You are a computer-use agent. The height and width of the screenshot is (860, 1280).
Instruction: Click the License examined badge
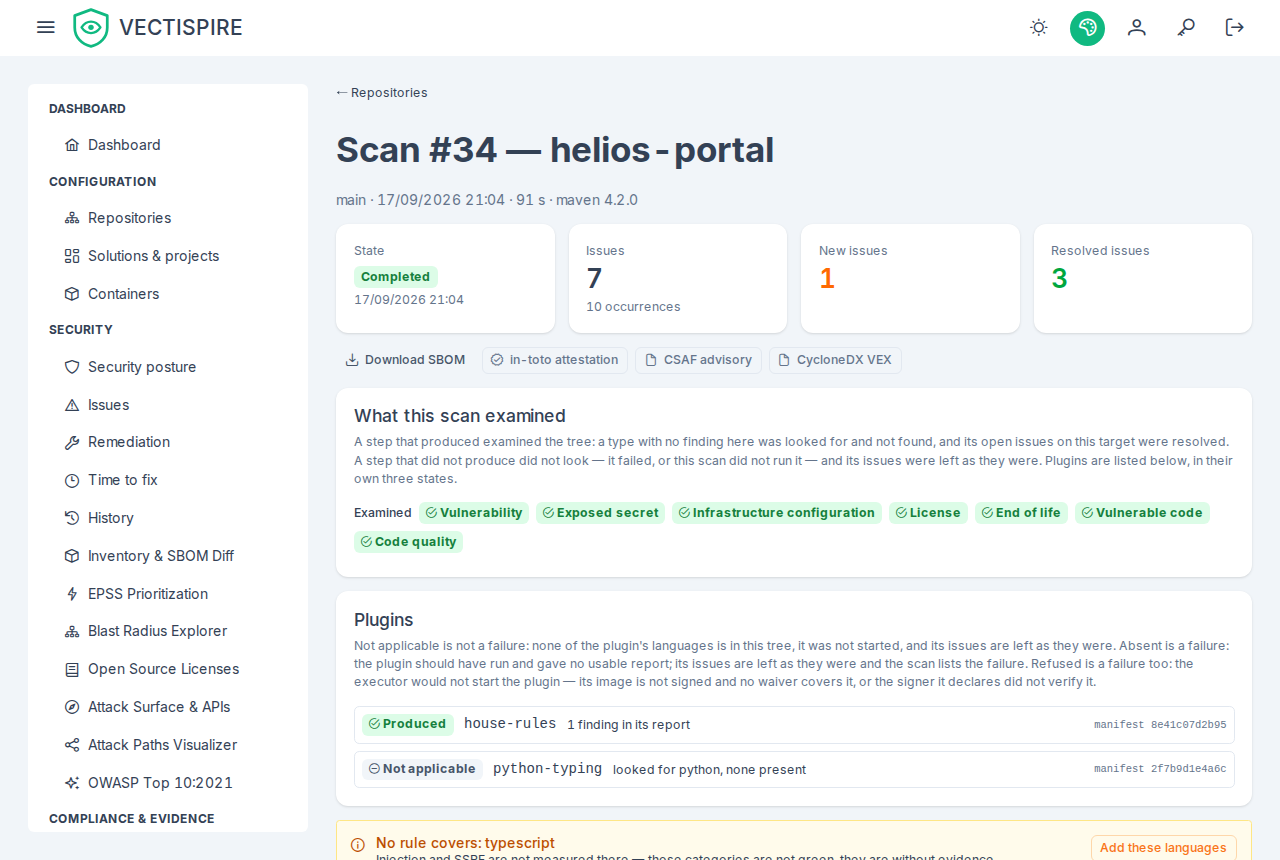click(928, 513)
